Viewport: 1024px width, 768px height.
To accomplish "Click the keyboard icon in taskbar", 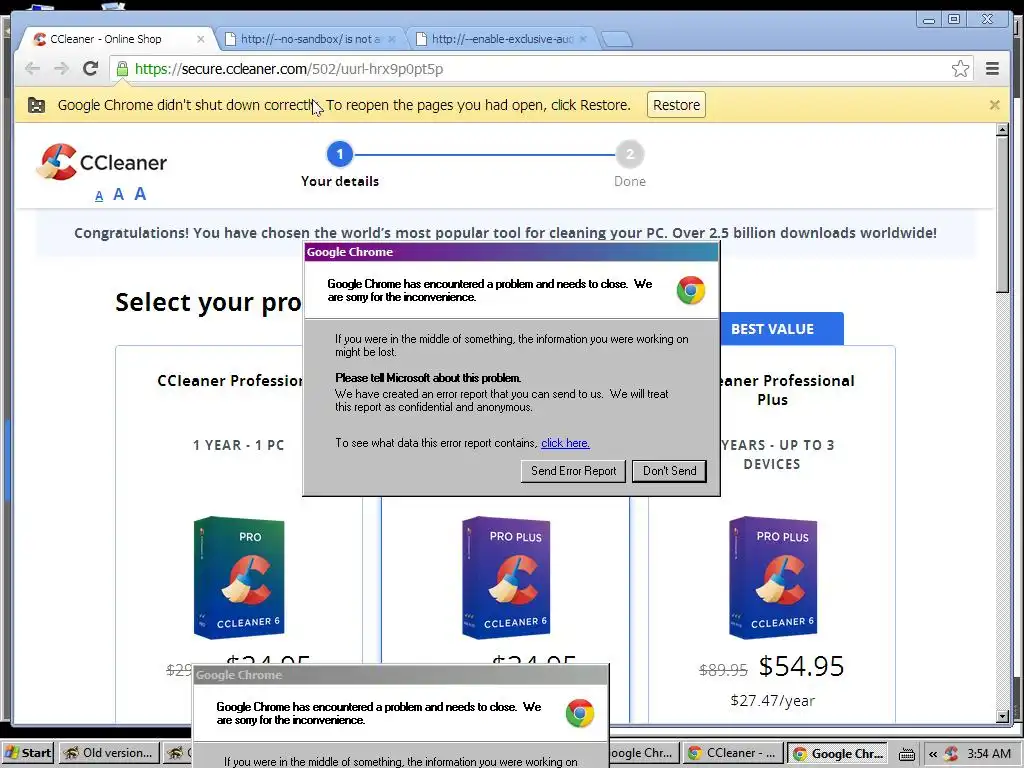I will (x=906, y=754).
